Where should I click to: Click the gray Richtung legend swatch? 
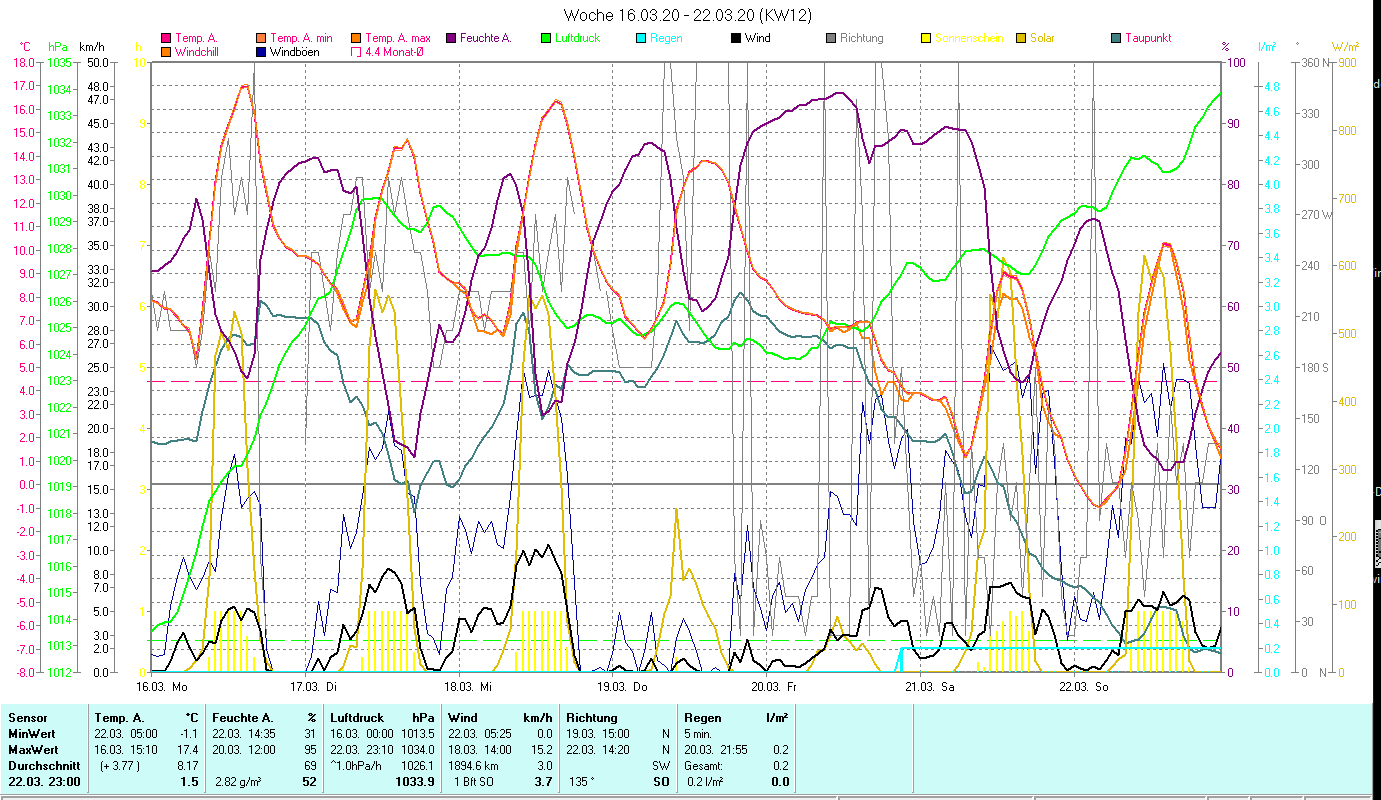(x=831, y=39)
